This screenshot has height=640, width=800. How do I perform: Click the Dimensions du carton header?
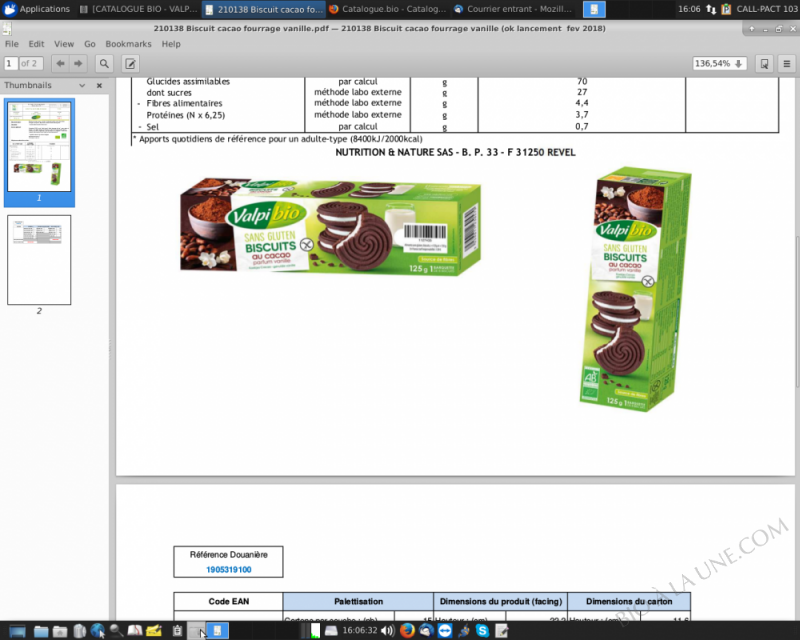pos(629,601)
